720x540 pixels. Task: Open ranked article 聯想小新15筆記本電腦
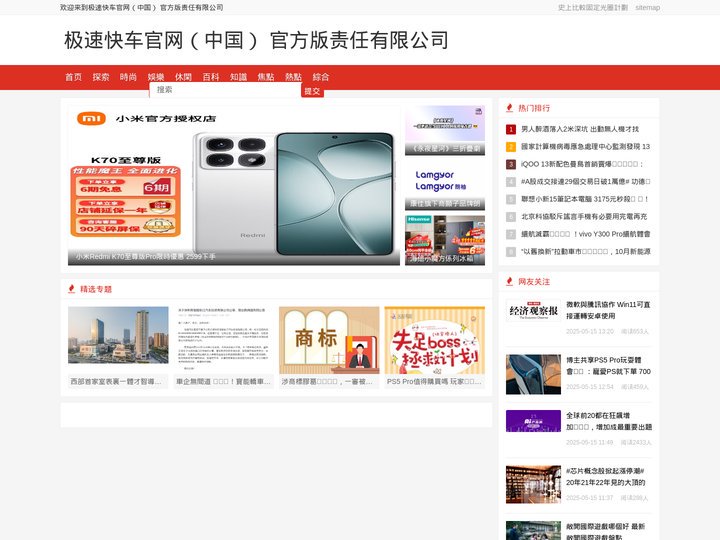point(585,199)
